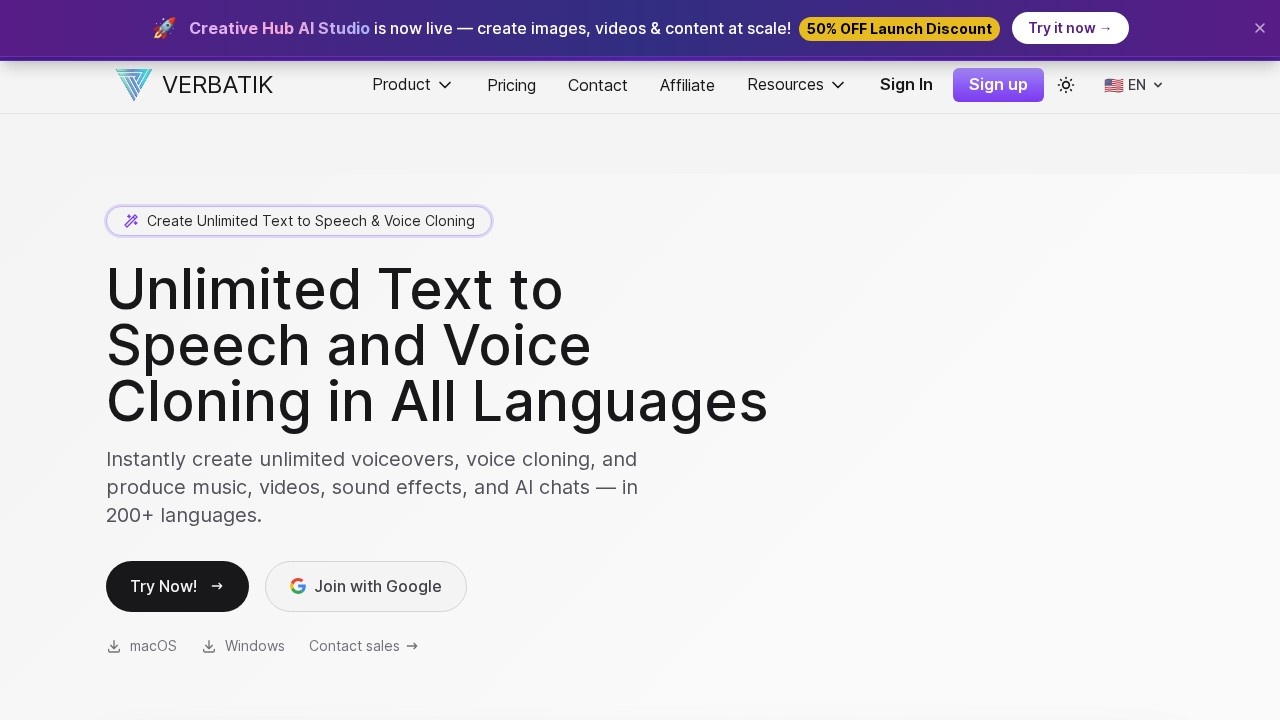Expand the Product dropdown menu
Screen dimensions: 1280x720
pyautogui.click(x=412, y=85)
